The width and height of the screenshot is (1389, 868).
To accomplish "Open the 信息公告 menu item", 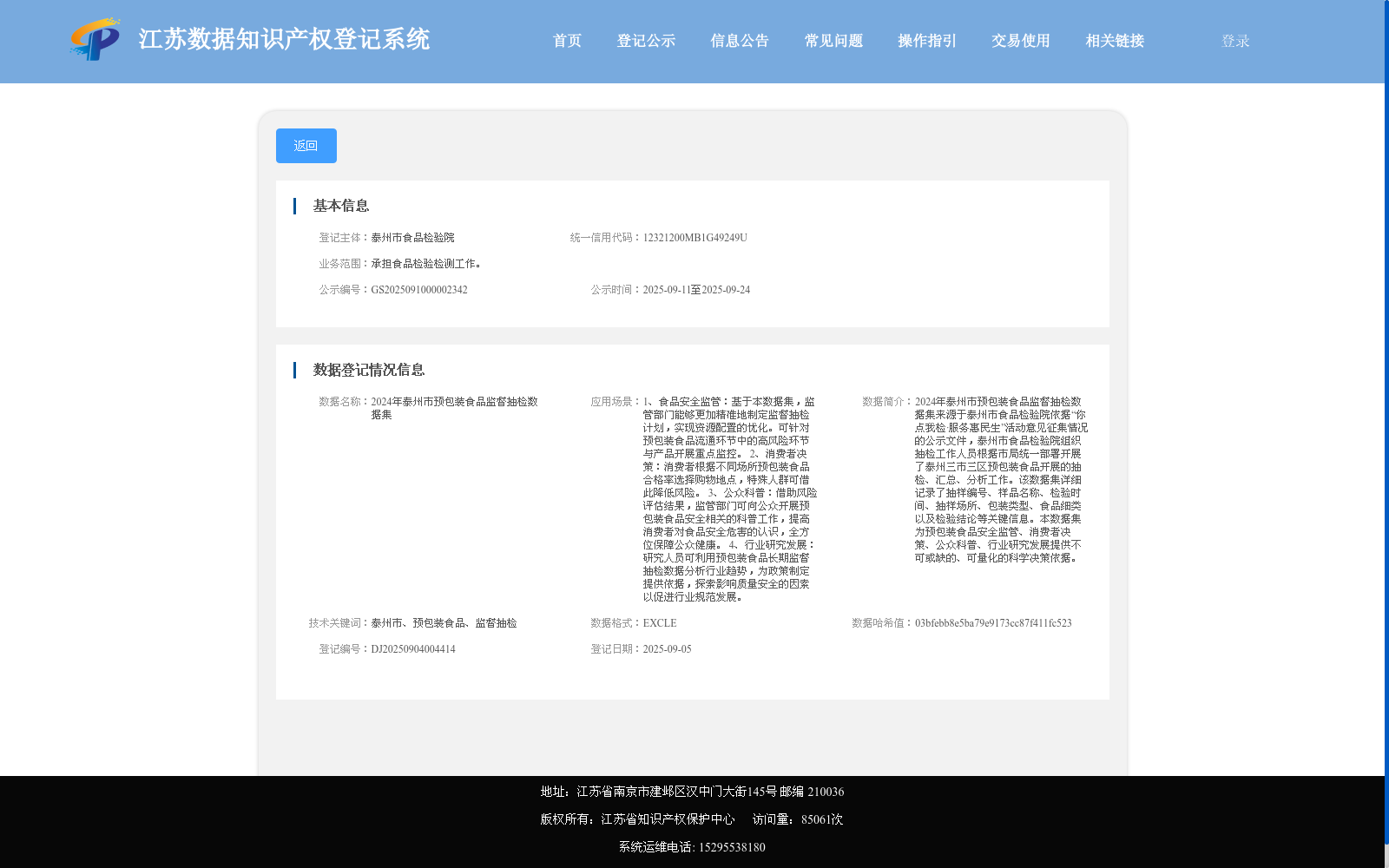I will 740,41.
